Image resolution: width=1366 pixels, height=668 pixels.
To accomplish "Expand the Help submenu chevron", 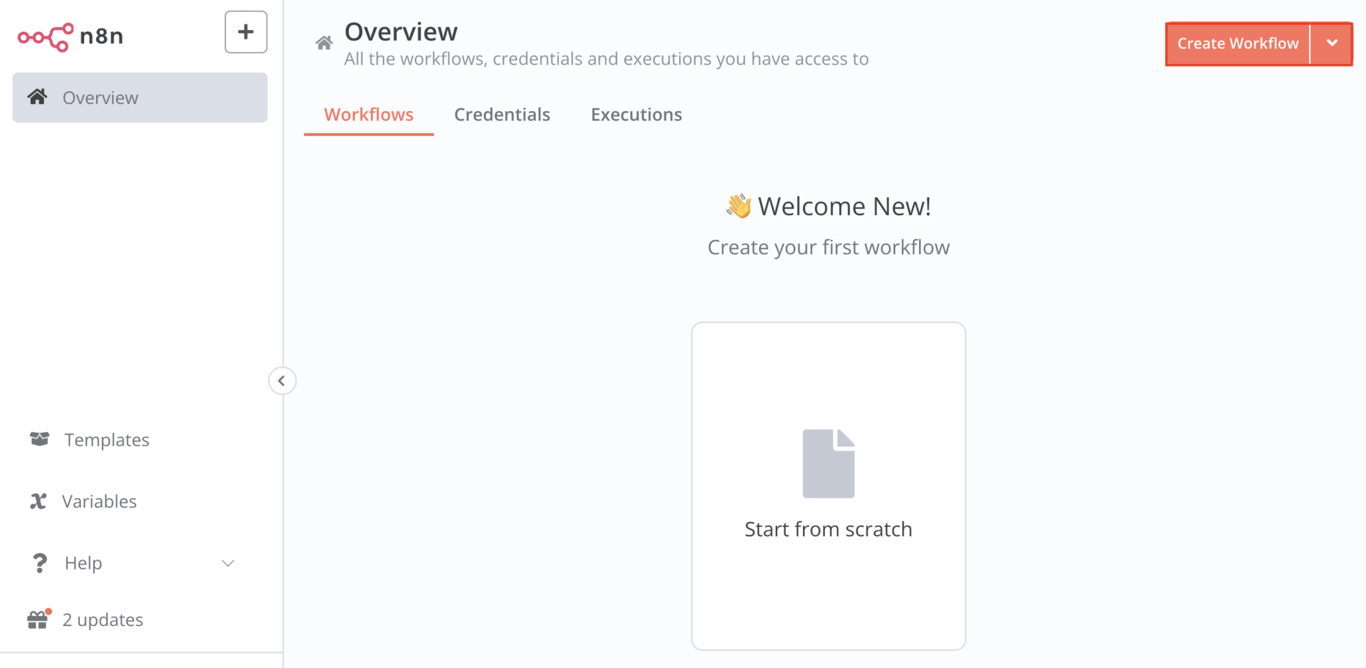I will (228, 563).
